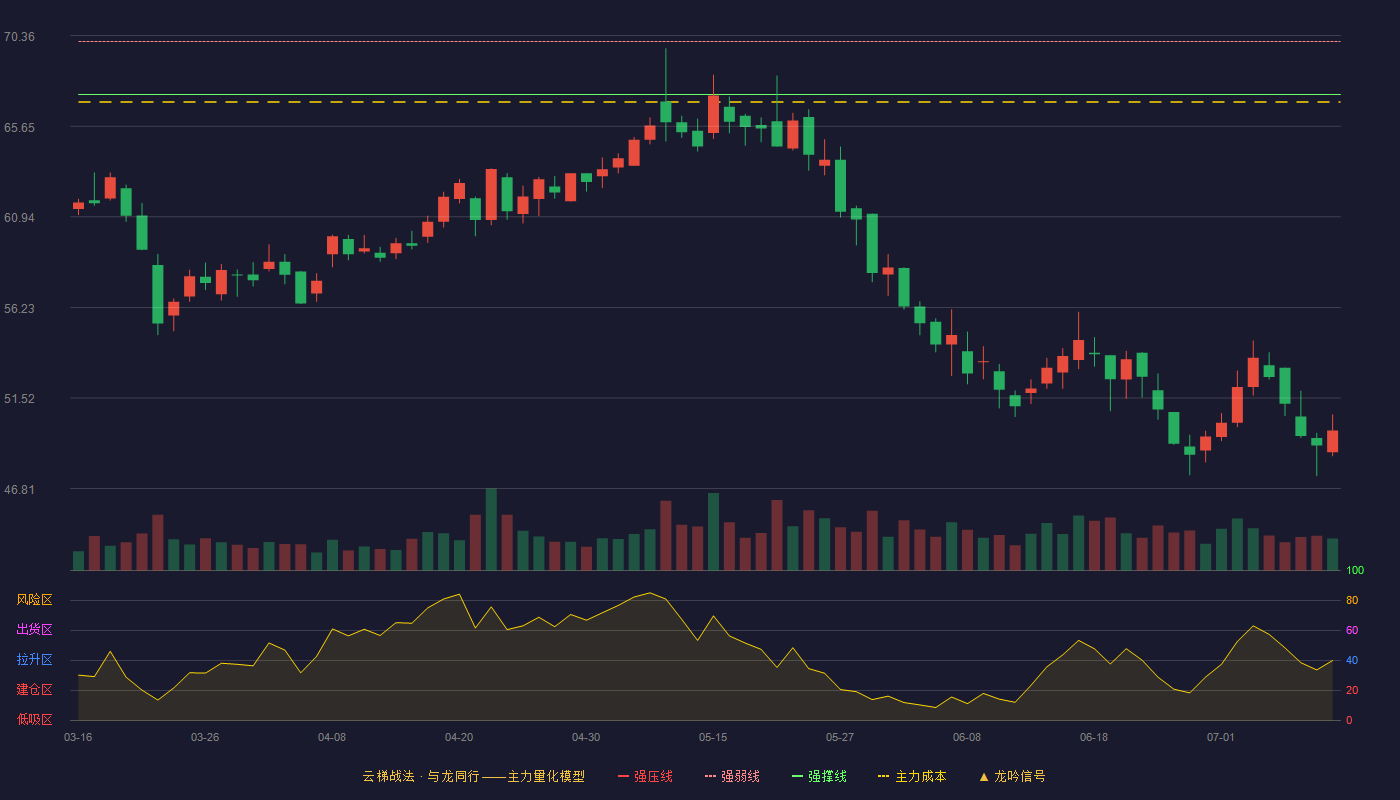The image size is (1400, 800).
Task: Click the green 100 indicator scale value
Action: coord(1355,571)
